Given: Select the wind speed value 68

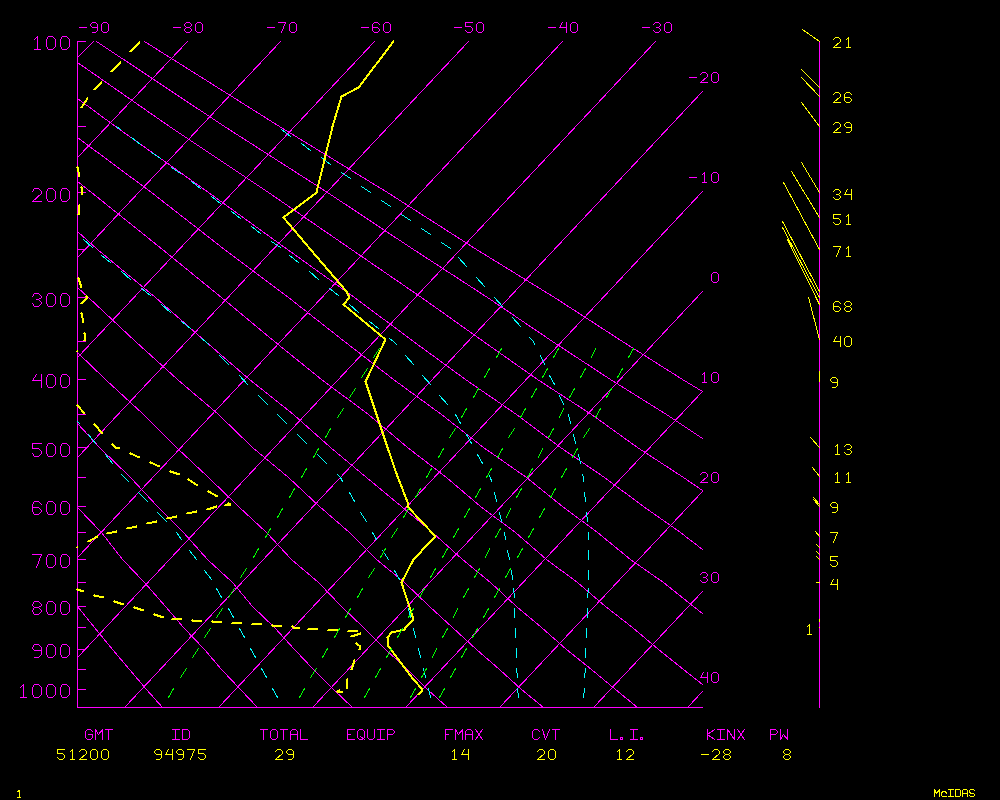Looking at the screenshot, I should click(x=842, y=306).
